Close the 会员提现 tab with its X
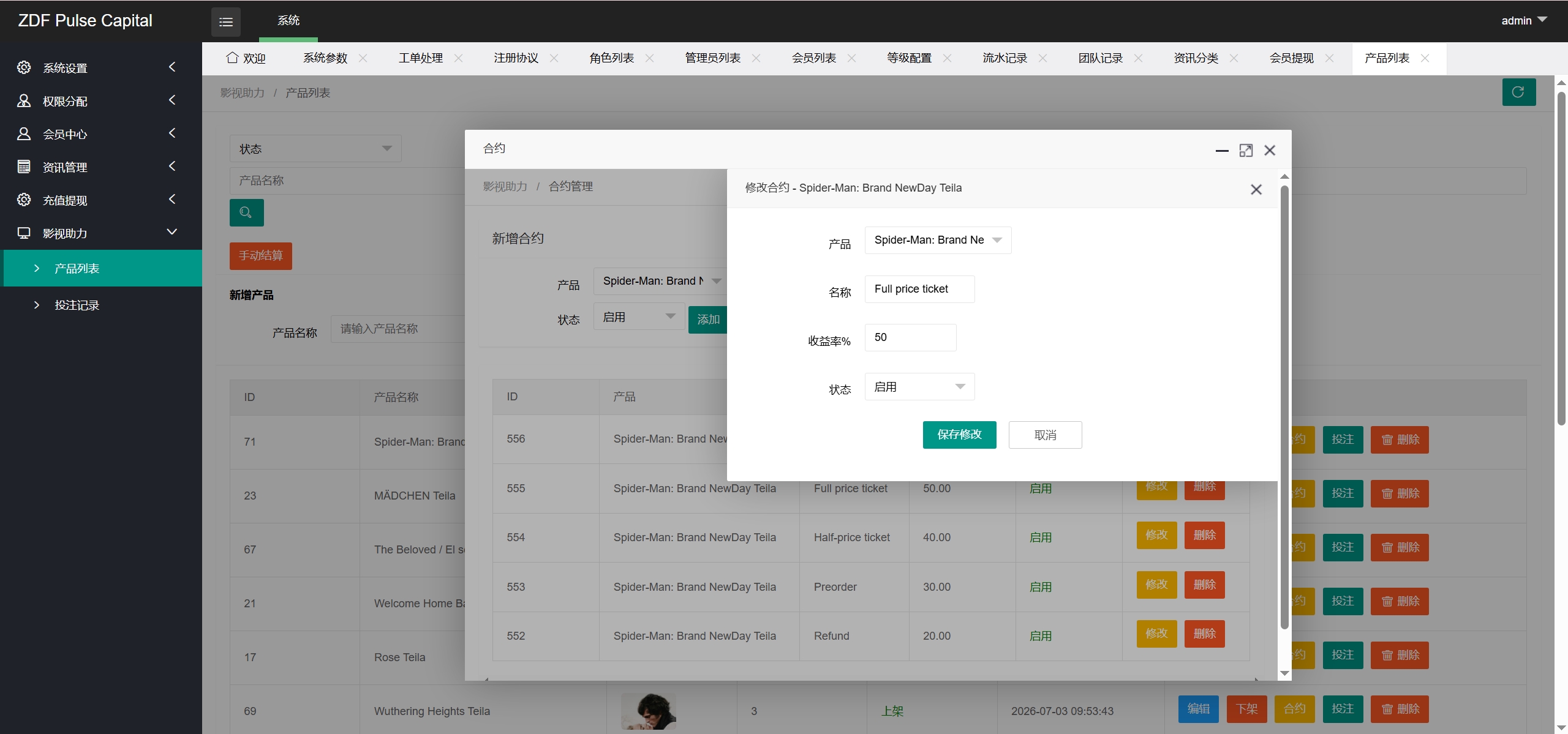The height and width of the screenshot is (734, 1568). (x=1329, y=58)
